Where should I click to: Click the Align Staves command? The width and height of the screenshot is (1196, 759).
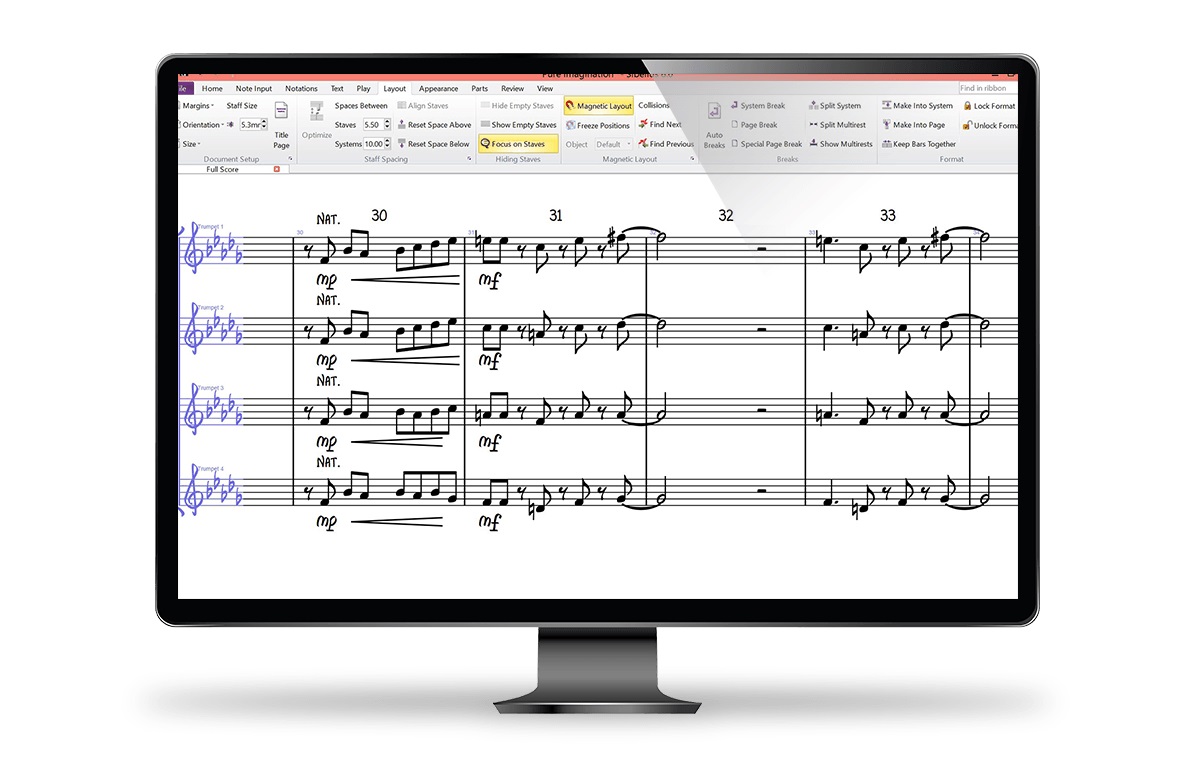coord(423,106)
